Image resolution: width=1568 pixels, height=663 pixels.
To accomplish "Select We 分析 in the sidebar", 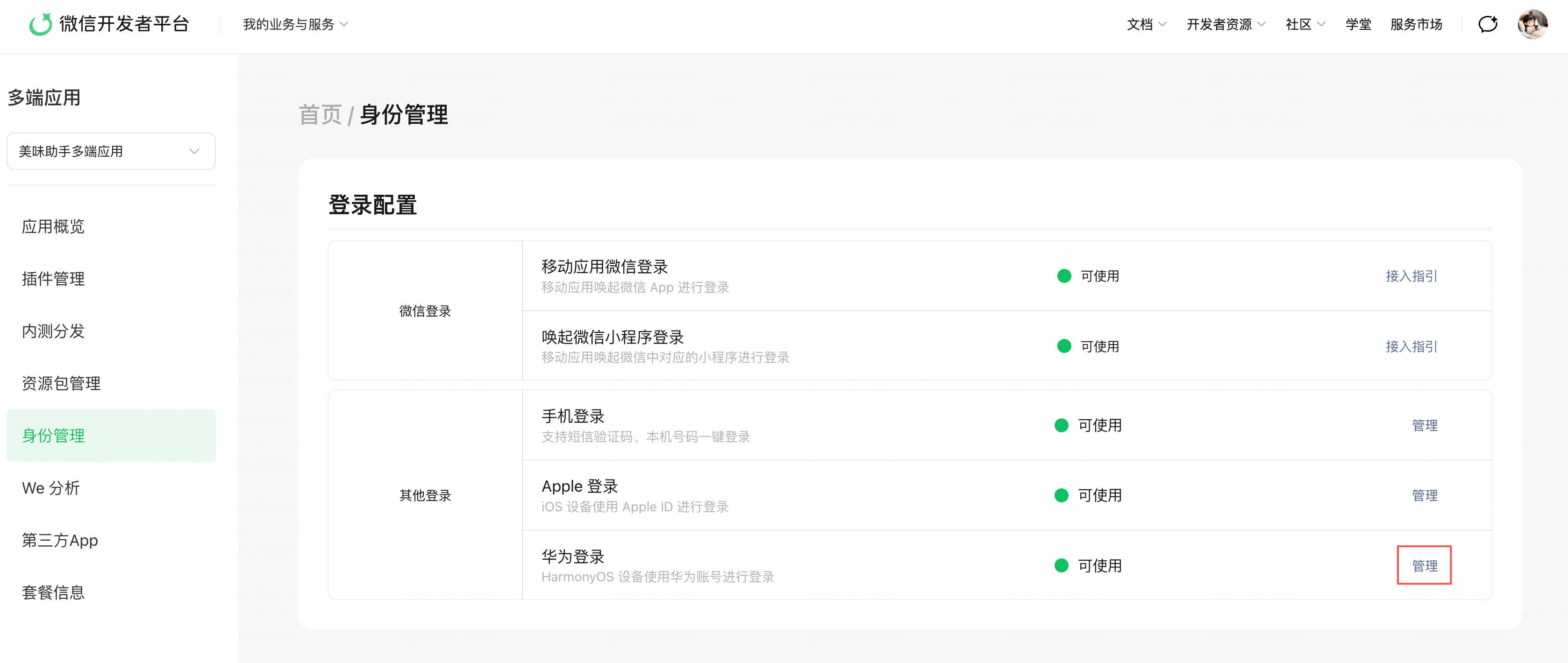I will (x=50, y=488).
